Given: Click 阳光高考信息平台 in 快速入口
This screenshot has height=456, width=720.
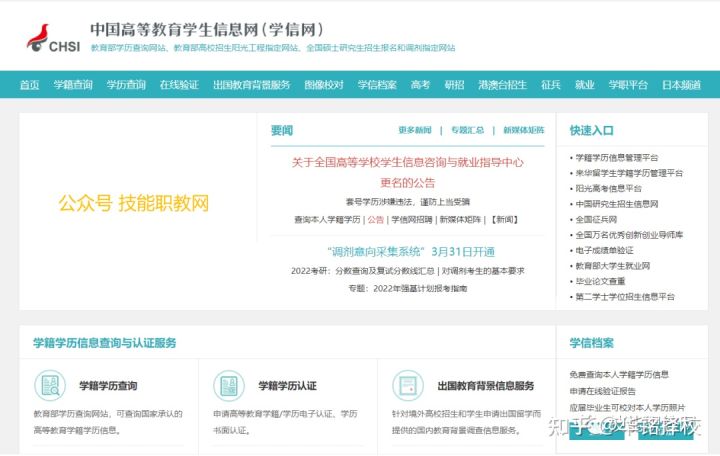Looking at the screenshot, I should coord(608,188).
